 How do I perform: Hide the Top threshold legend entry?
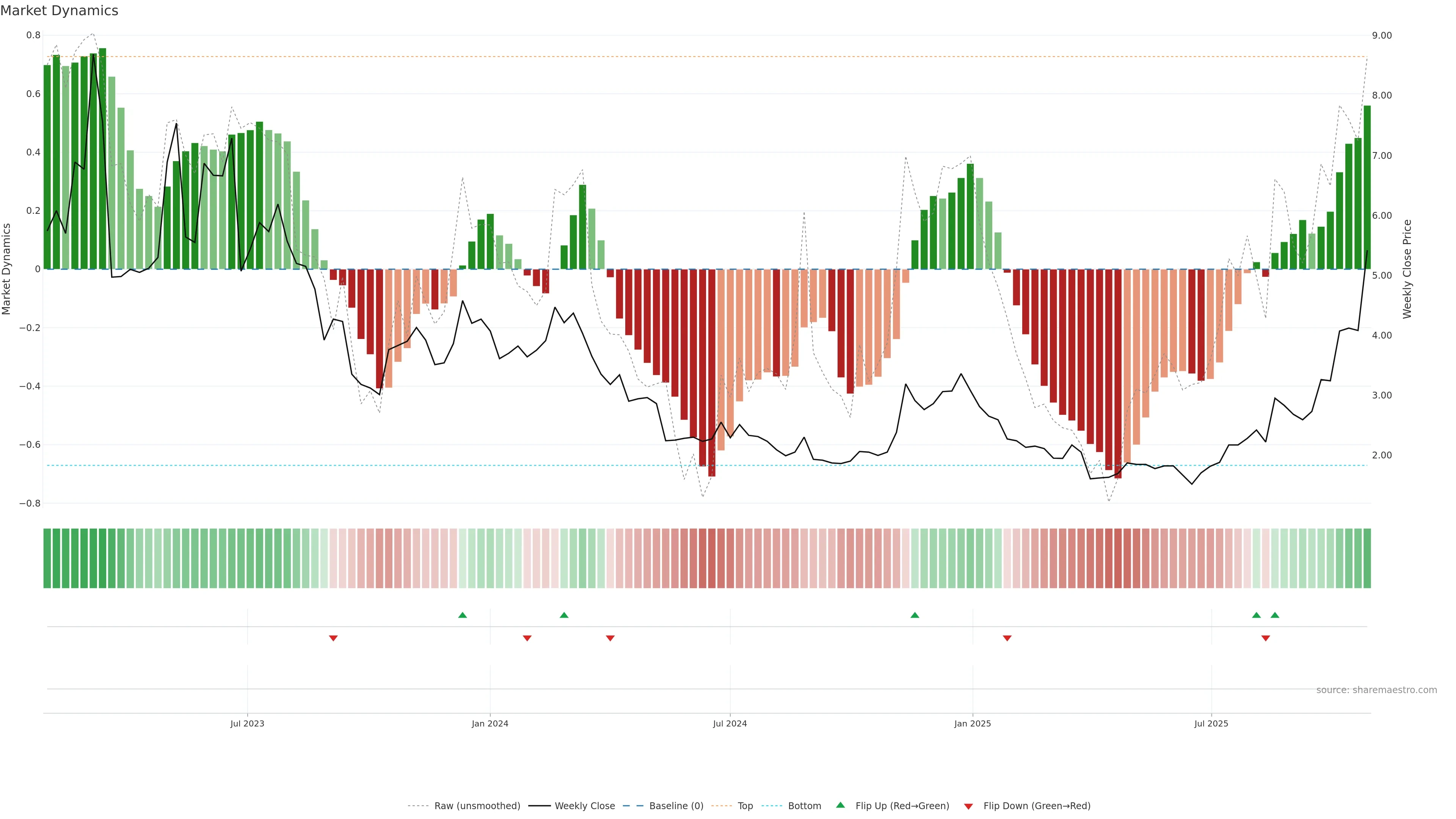745,806
